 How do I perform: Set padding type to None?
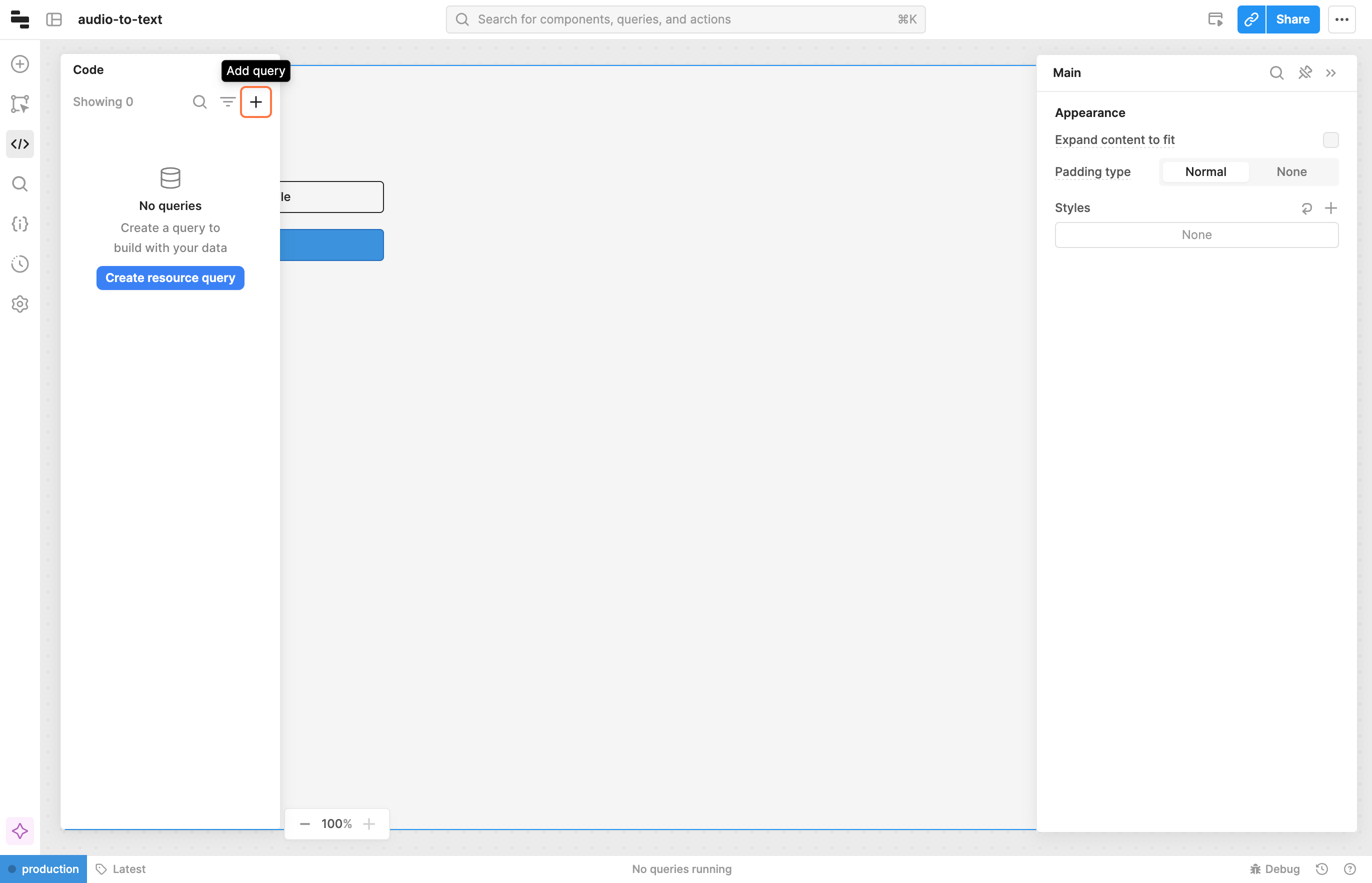tap(1291, 172)
